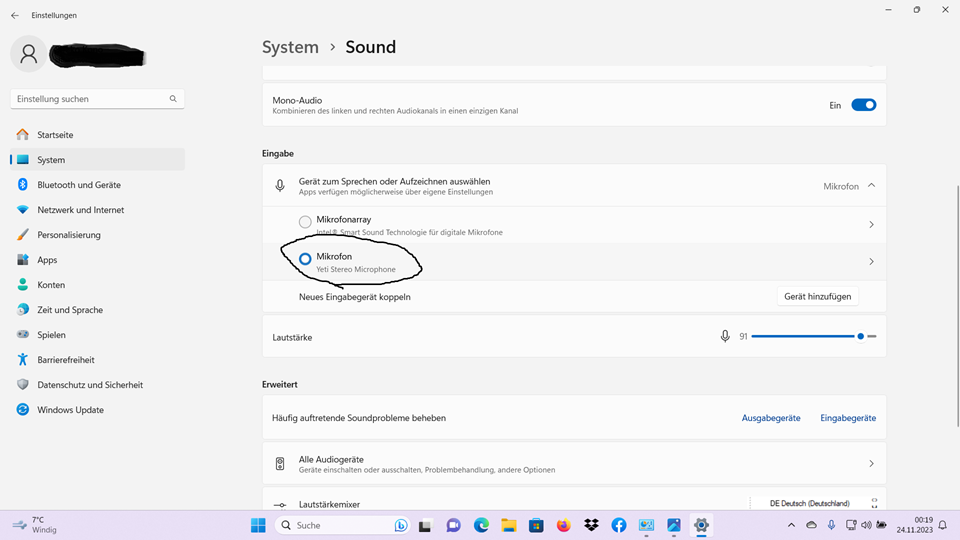Screen dimensions: 960x540
Task: Expand Mikrofonarray device details chevron
Action: coord(871,225)
